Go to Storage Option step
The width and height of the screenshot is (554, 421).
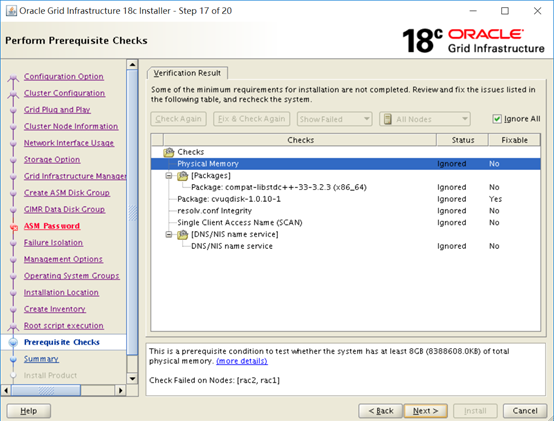click(x=52, y=160)
